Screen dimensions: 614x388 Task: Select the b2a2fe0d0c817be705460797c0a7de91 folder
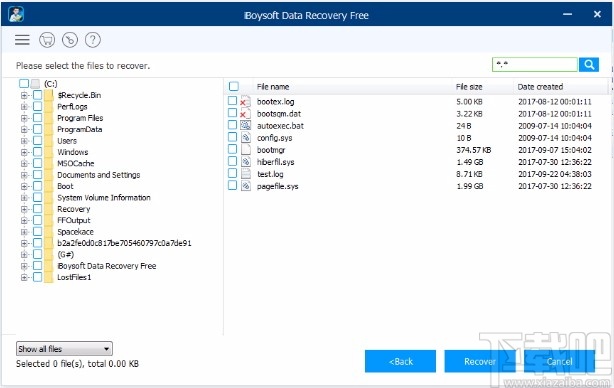tap(124, 243)
